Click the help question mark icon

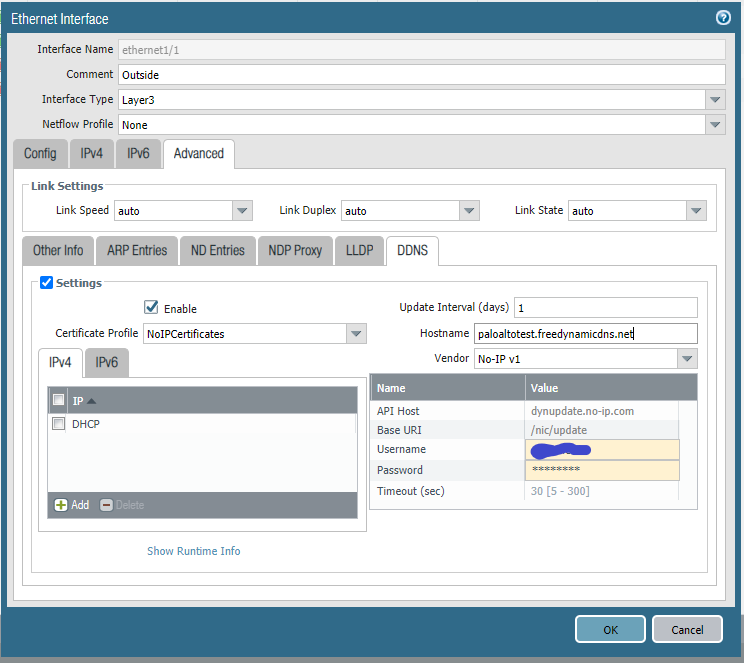pyautogui.click(x=723, y=18)
